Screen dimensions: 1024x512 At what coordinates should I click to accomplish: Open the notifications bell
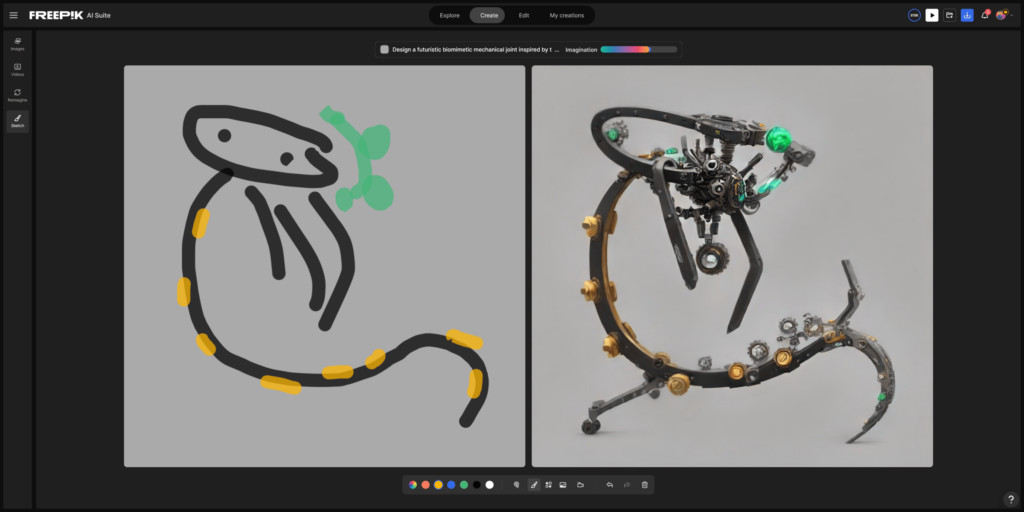984,15
